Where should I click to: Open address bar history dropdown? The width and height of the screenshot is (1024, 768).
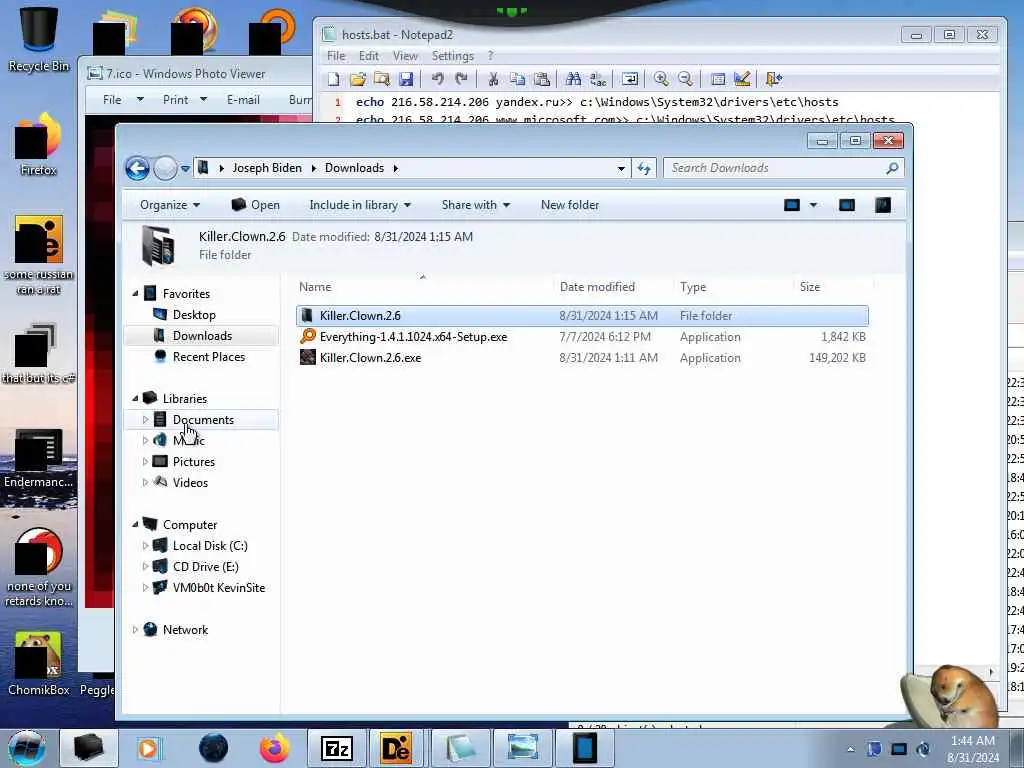coord(621,168)
